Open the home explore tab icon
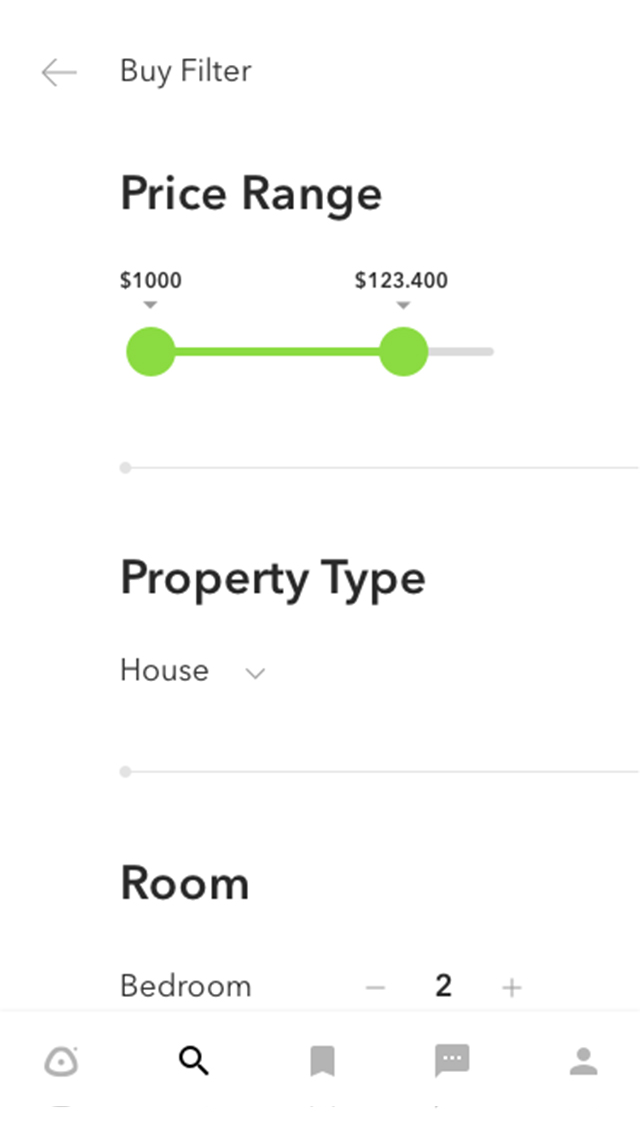 [x=62, y=1061]
